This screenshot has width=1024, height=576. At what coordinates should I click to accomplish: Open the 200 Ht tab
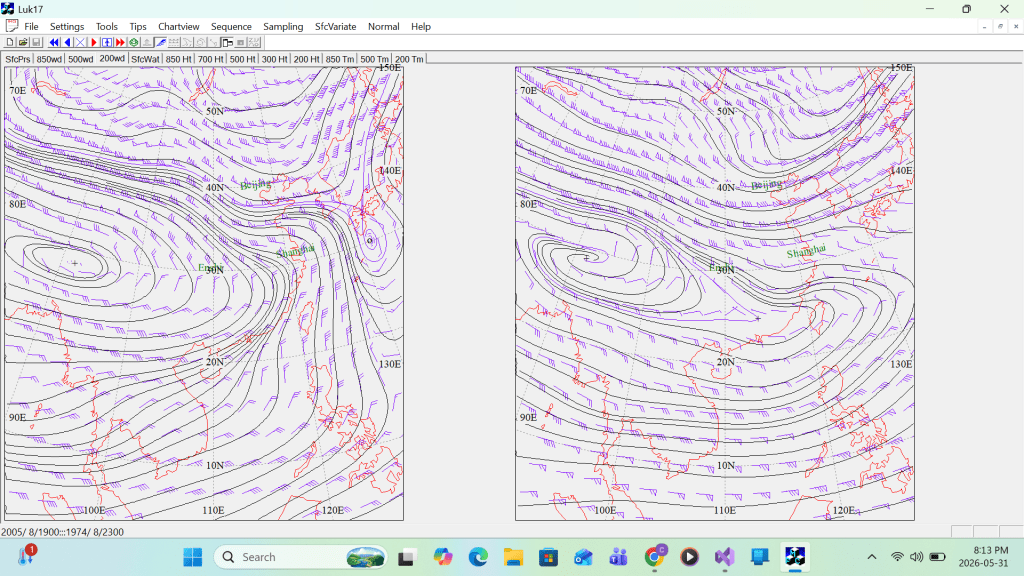pyautogui.click(x=306, y=59)
